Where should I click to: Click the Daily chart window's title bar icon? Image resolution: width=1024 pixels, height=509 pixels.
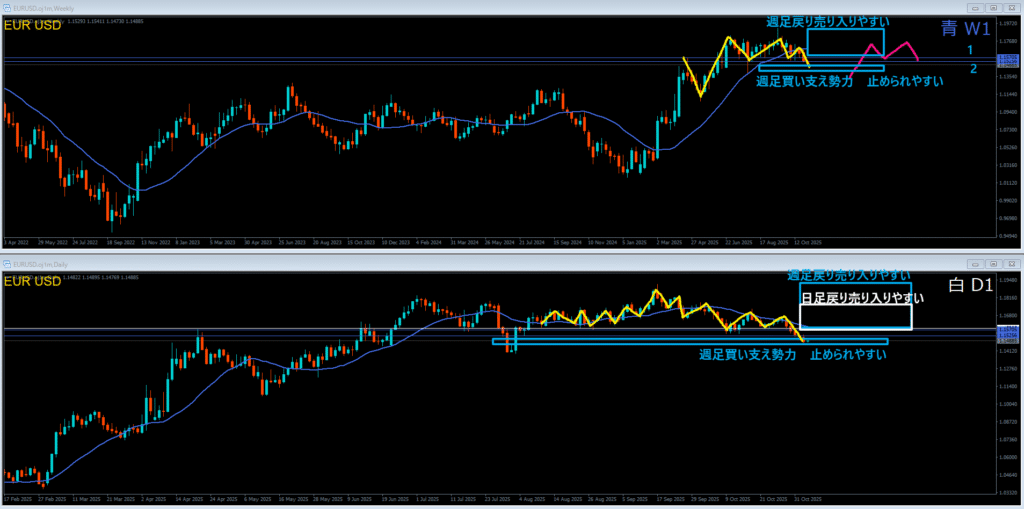[x=8, y=262]
